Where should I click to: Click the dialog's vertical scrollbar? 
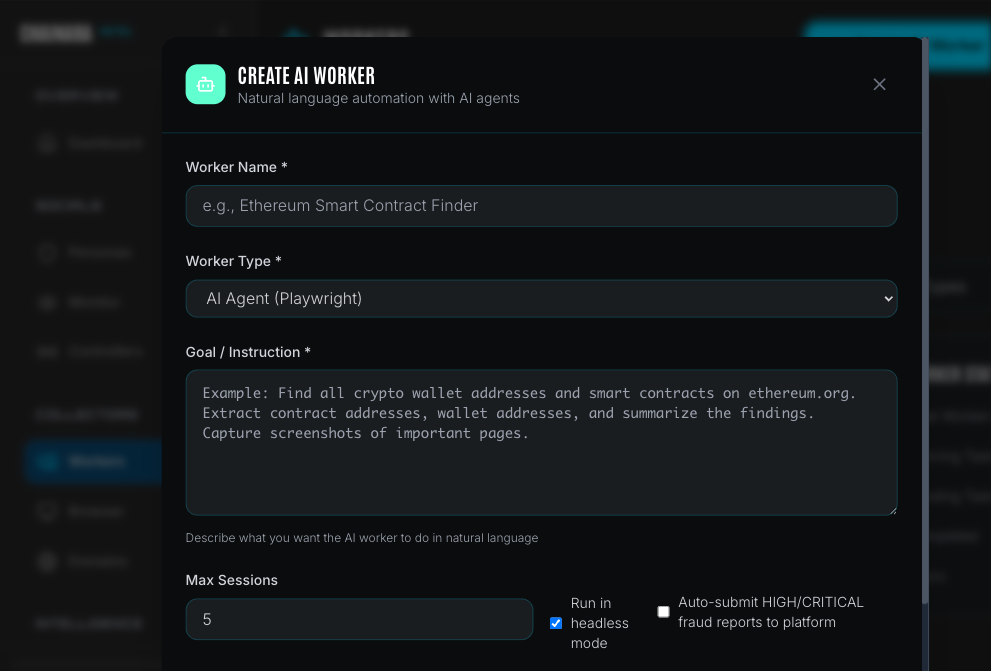click(x=925, y=319)
